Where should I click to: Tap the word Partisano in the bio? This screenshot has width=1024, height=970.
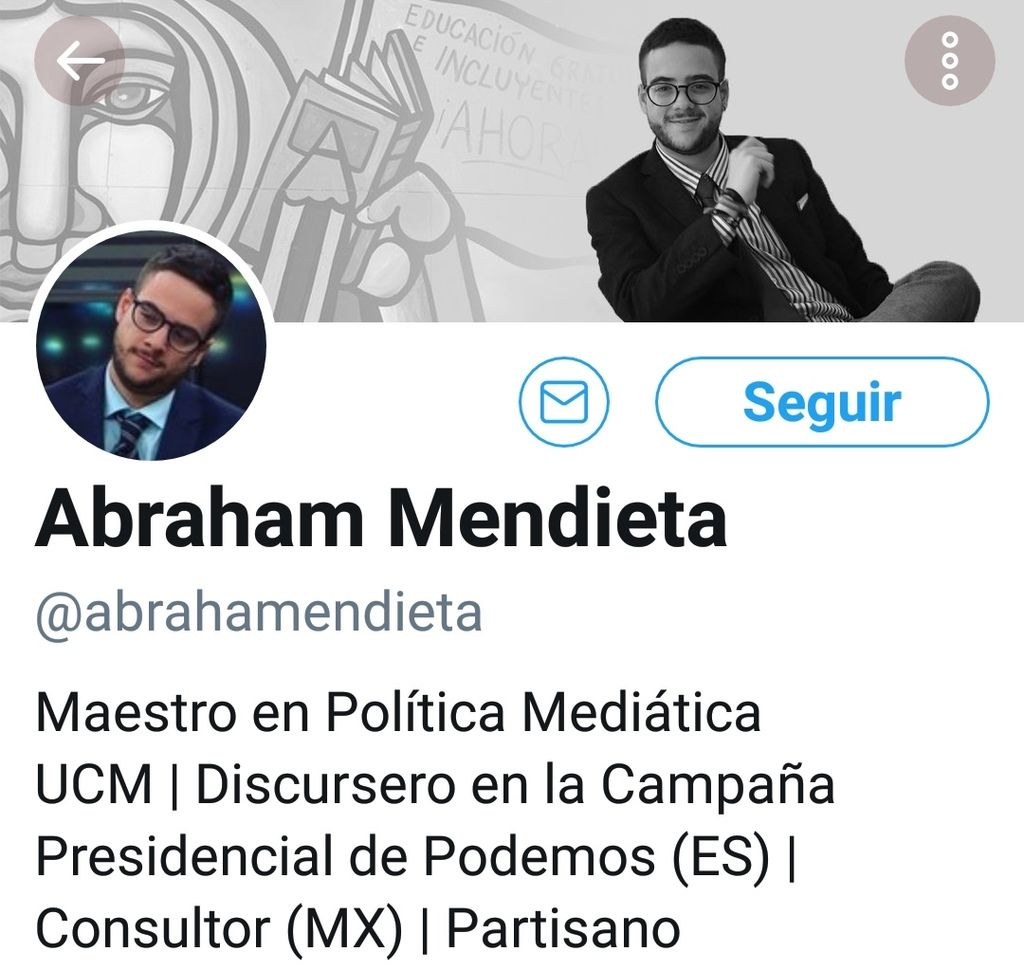563,928
